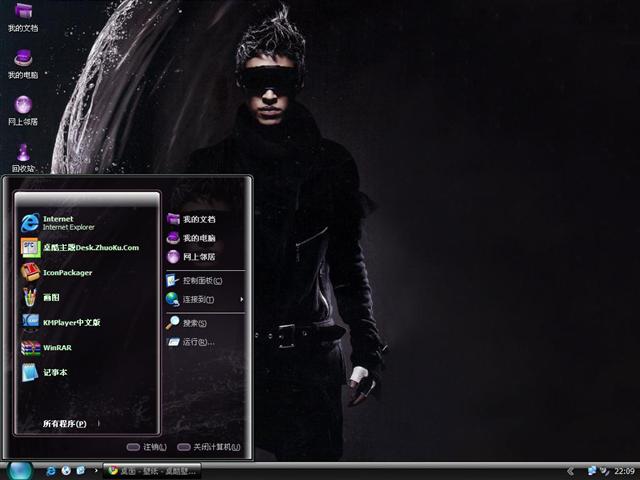Click the globe quick launch icon
The width and height of the screenshot is (640, 480).
66,471
